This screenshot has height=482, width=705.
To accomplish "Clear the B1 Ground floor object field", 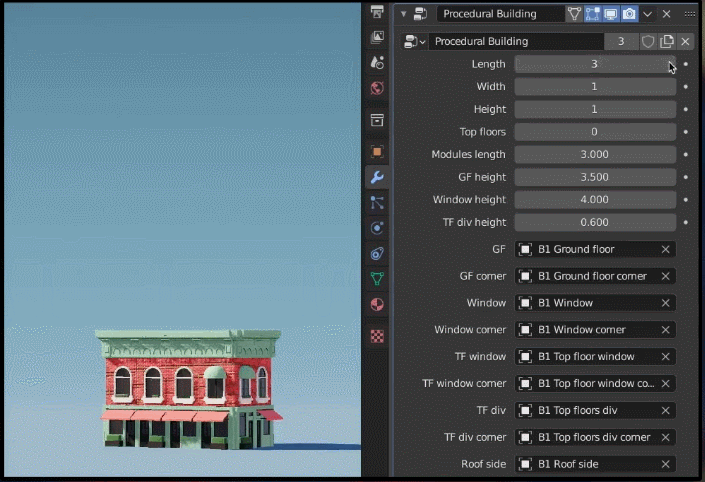I will 665,249.
